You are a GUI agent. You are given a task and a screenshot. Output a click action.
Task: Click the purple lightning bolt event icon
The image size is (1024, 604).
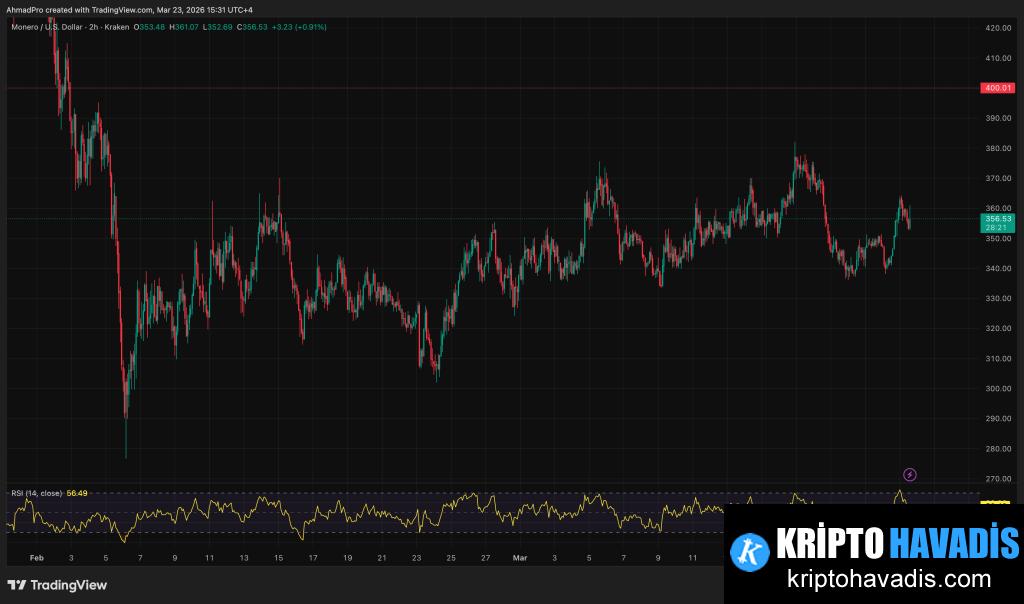[x=909, y=474]
